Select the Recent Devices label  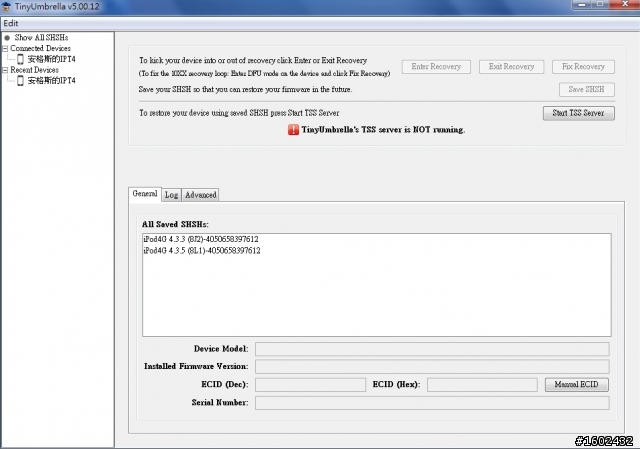34,70
